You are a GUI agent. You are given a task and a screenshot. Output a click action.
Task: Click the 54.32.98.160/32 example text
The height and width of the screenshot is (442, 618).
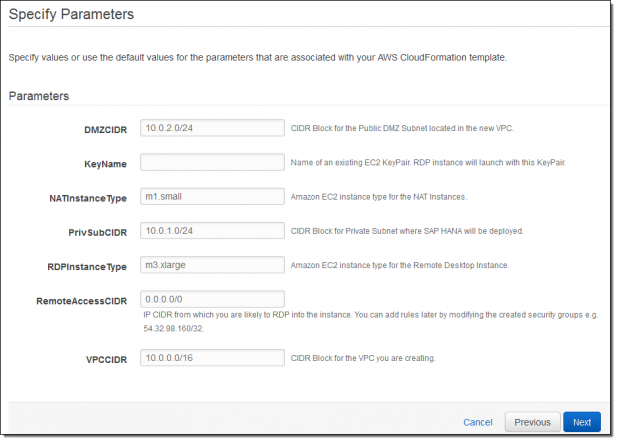(173, 329)
